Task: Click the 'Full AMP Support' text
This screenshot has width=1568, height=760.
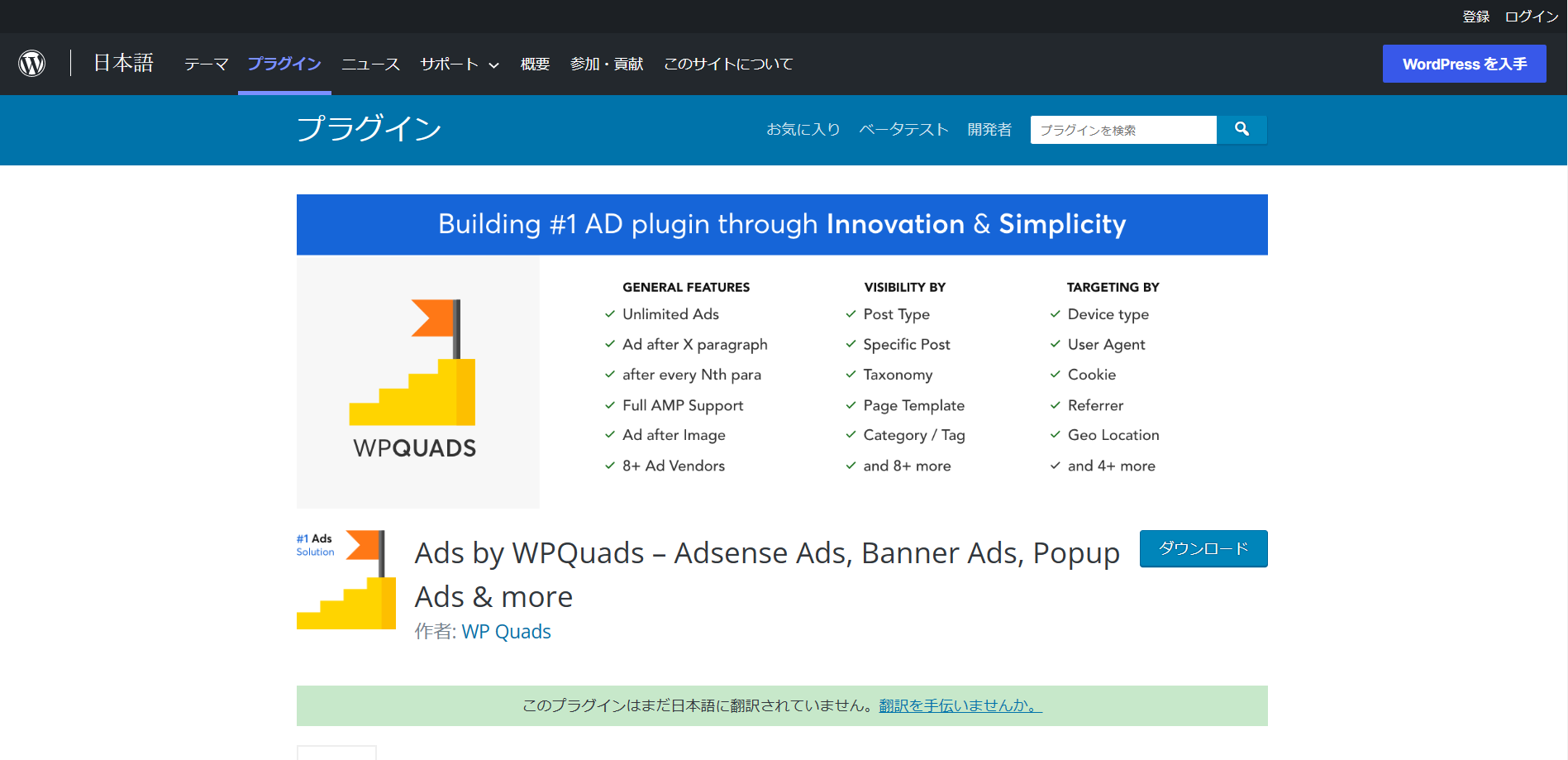Action: pos(683,405)
